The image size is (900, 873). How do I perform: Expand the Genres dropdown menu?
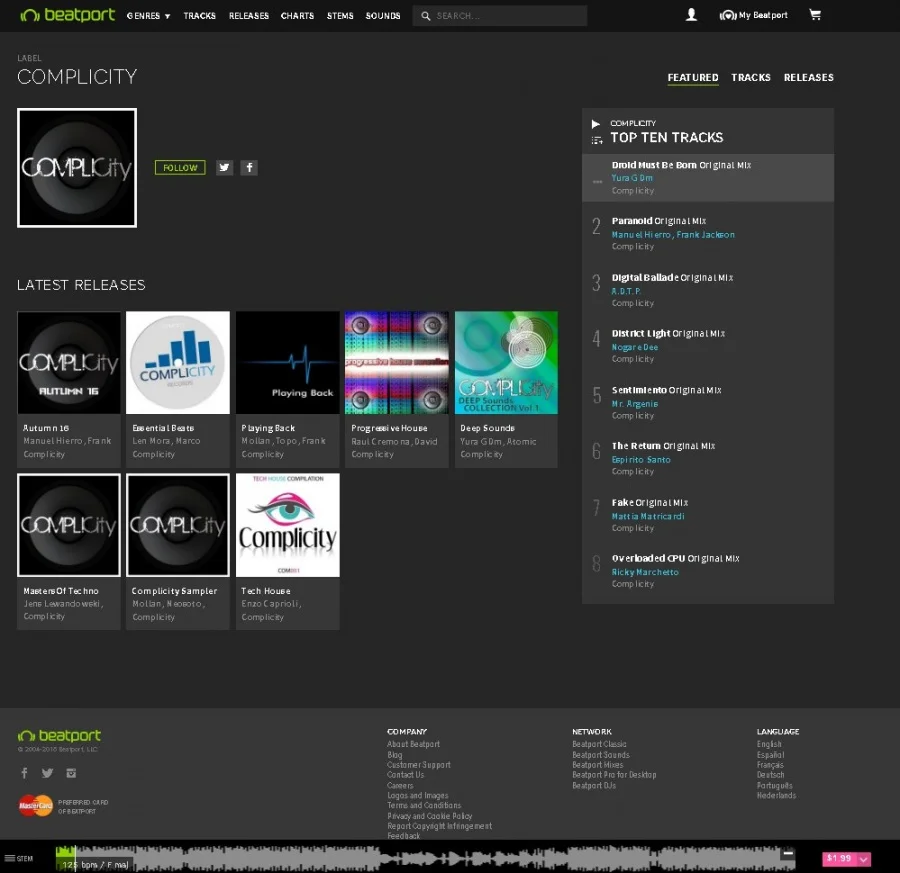pyautogui.click(x=148, y=16)
